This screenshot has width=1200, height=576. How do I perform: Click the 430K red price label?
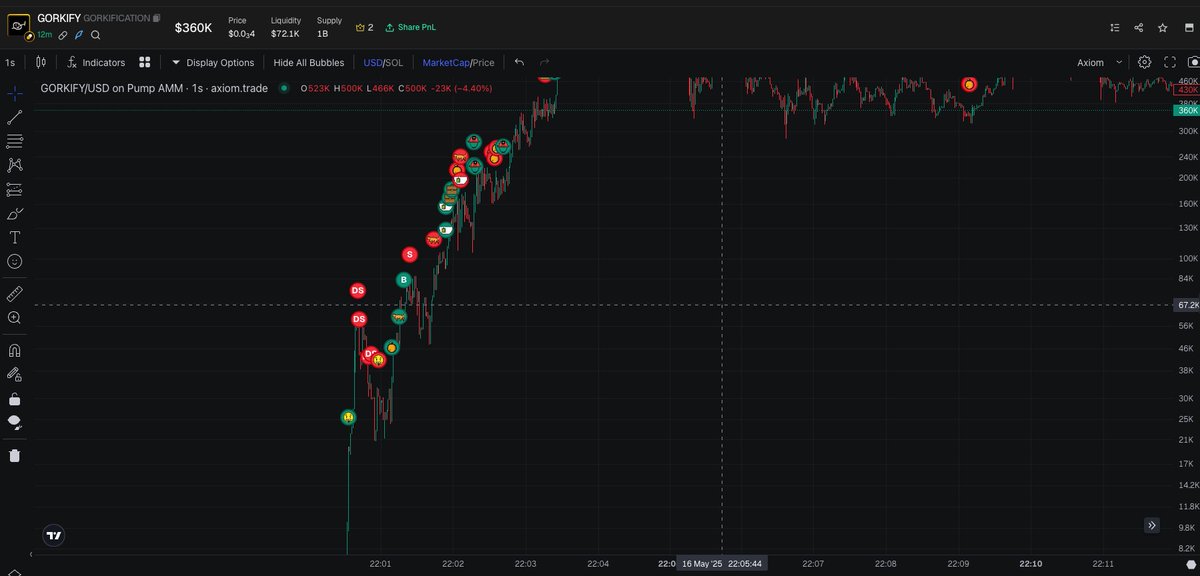click(x=1187, y=90)
